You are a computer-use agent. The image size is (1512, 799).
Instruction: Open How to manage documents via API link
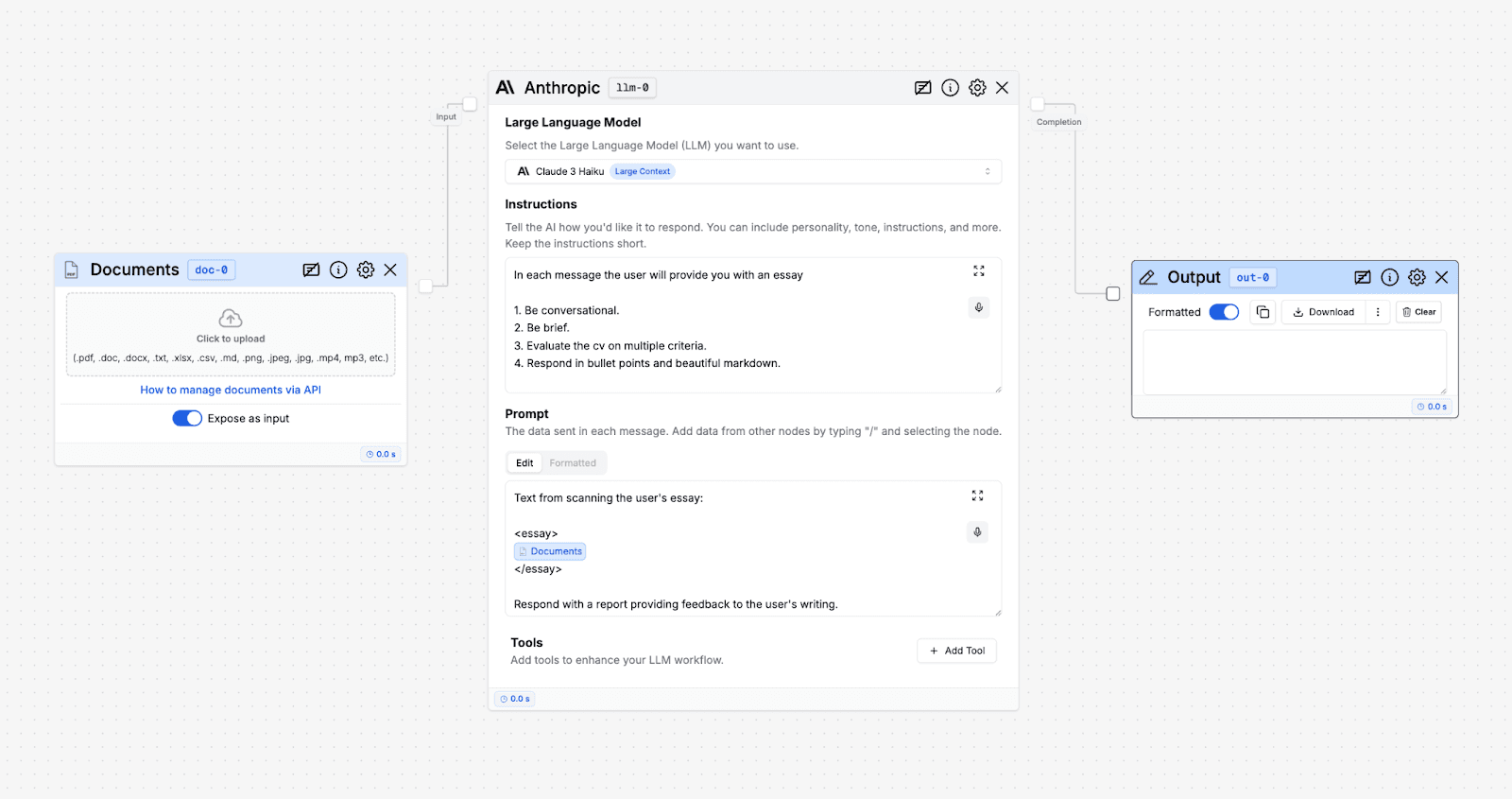pyautogui.click(x=231, y=391)
